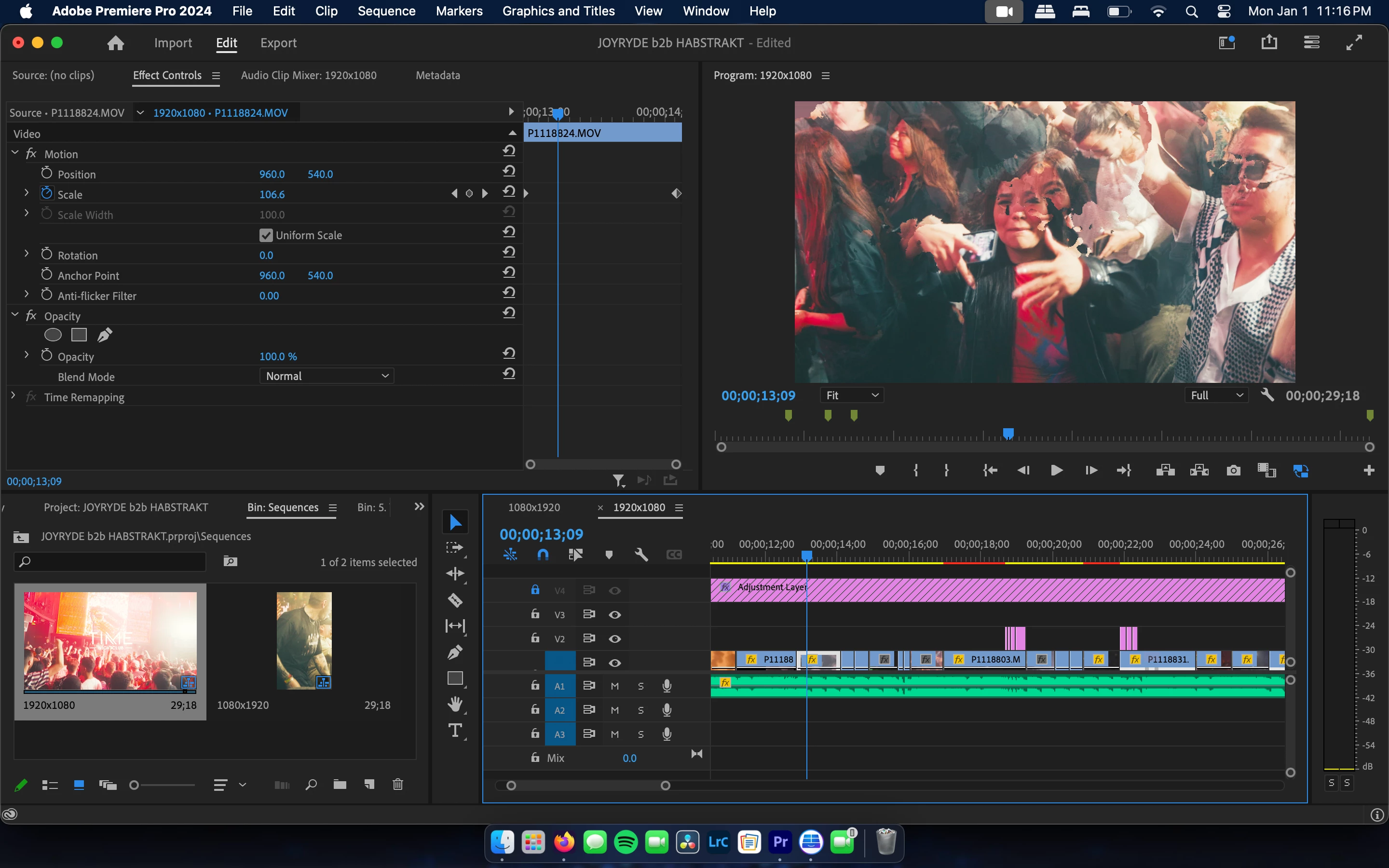Viewport: 1389px width, 868px height.
Task: Reset the Position parameter
Action: [x=508, y=172]
